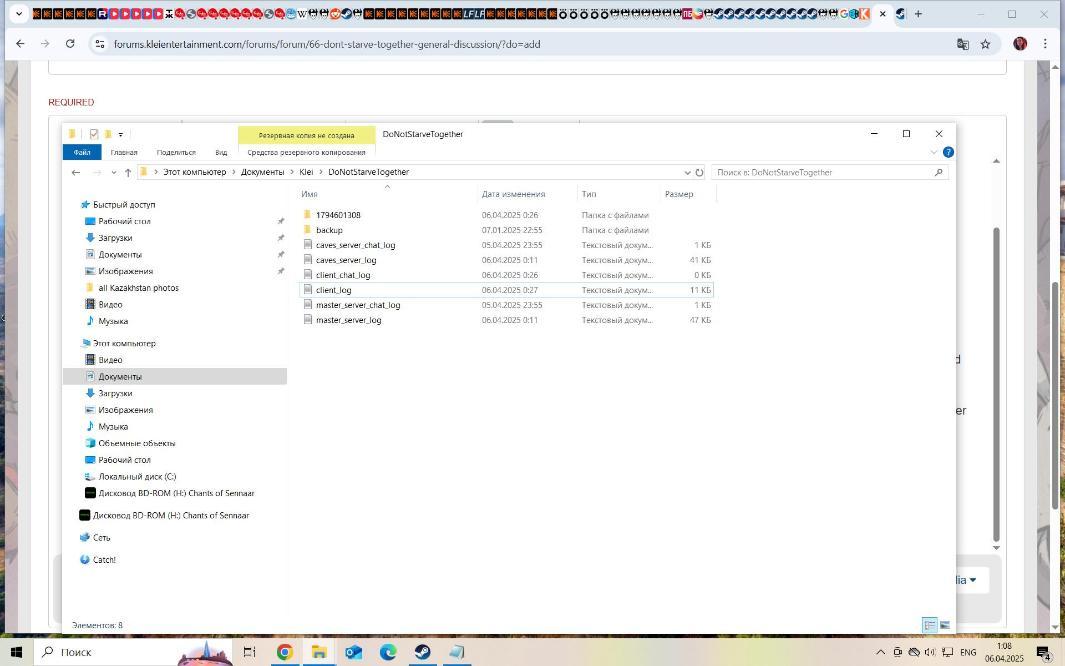Open the customize quick access toolbar dropdown
Screen dimensions: 1065x666
[x=121, y=134]
